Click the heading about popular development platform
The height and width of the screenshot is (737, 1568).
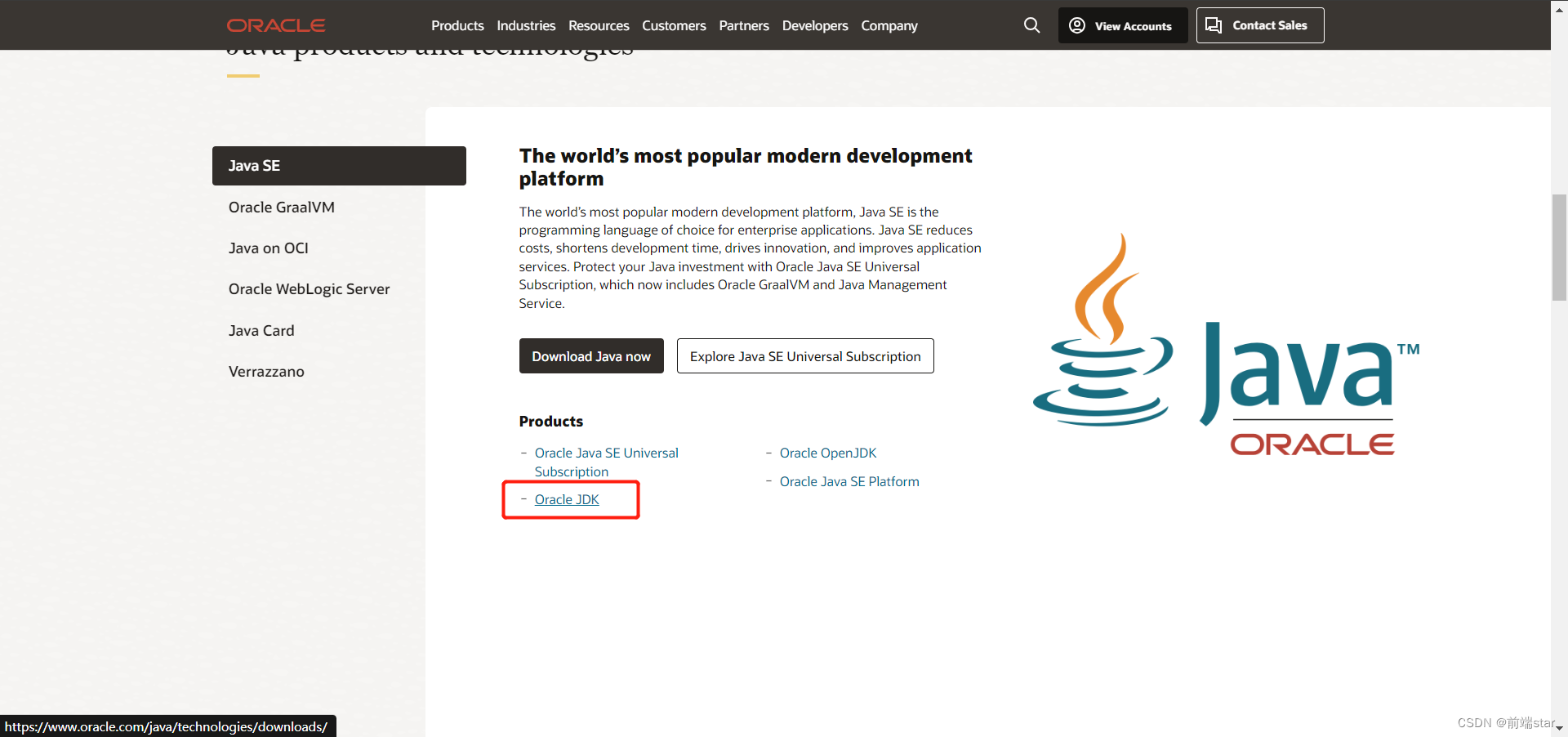(x=746, y=167)
